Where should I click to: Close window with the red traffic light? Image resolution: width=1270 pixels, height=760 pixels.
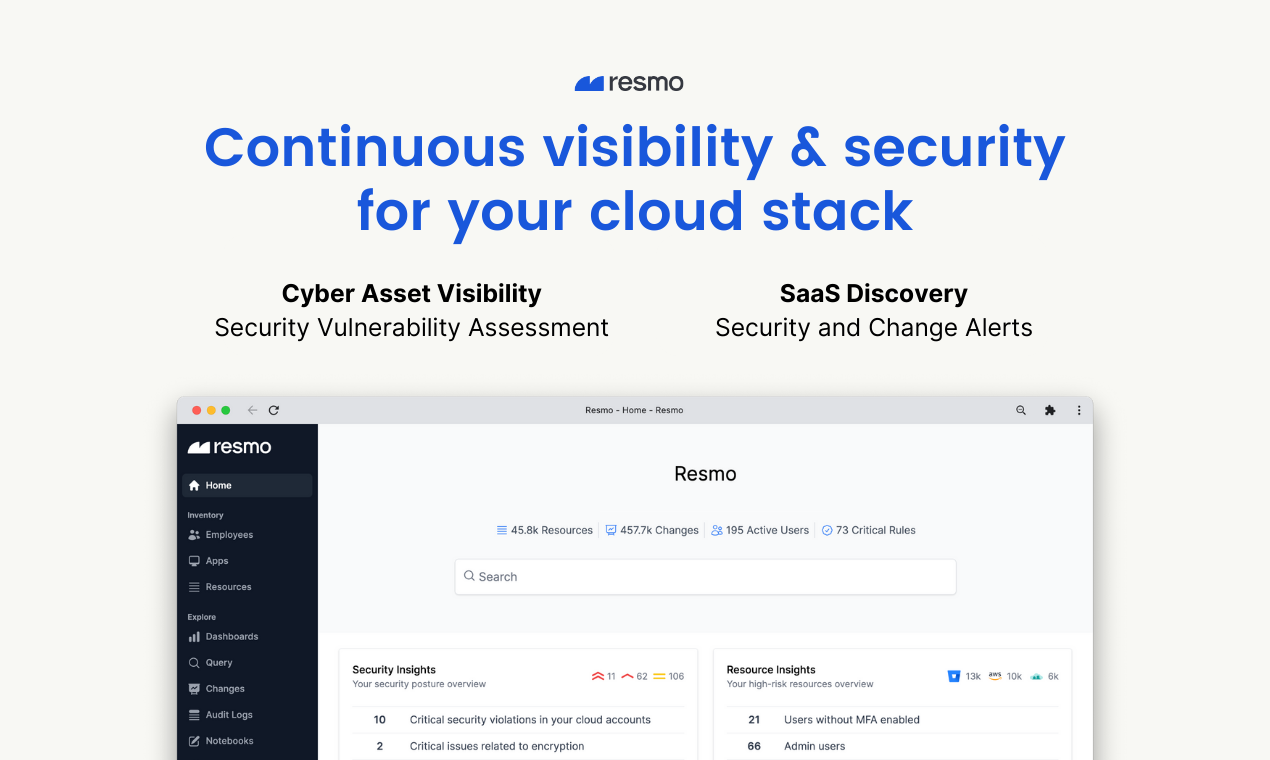click(x=197, y=410)
